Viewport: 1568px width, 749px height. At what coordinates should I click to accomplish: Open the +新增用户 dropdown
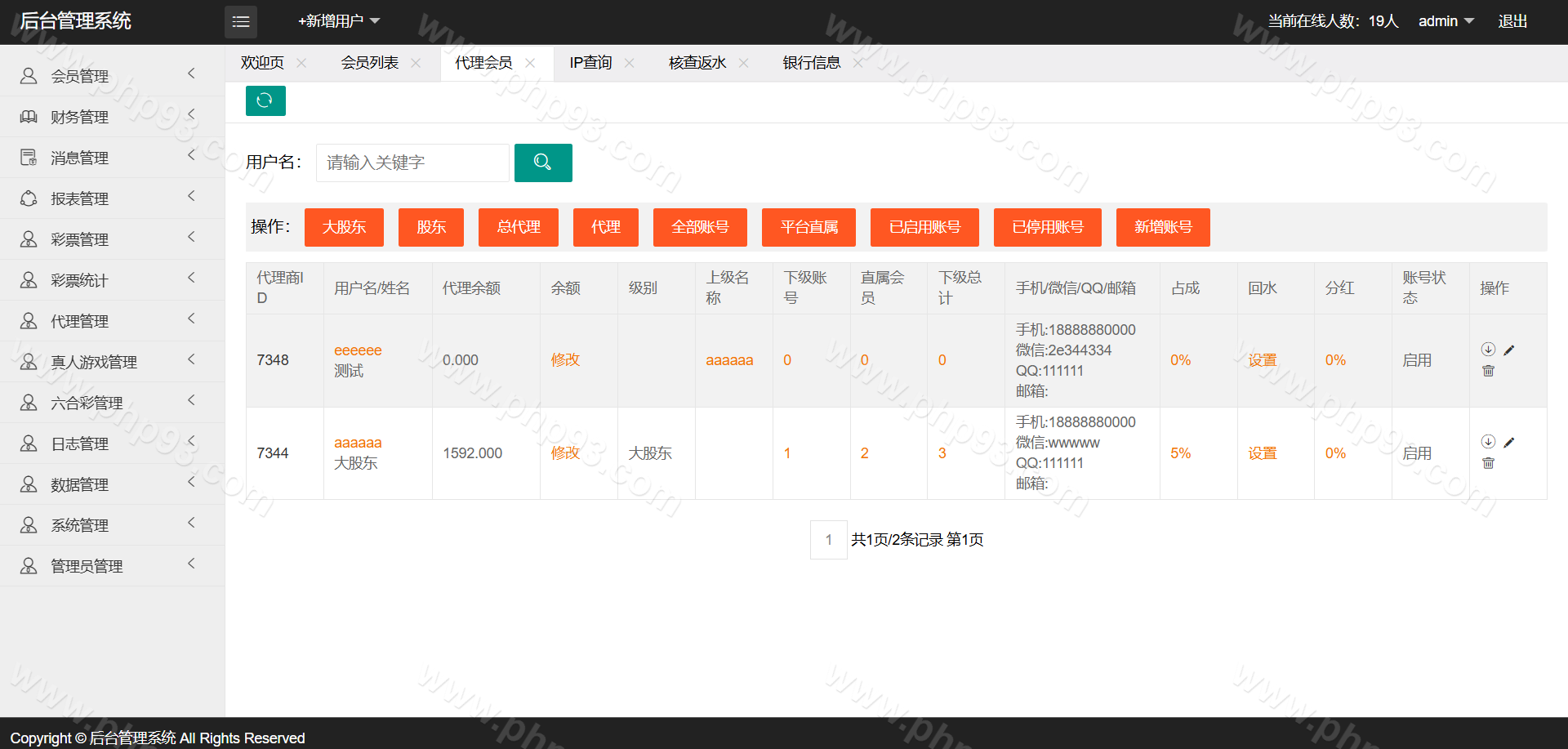[x=339, y=21]
